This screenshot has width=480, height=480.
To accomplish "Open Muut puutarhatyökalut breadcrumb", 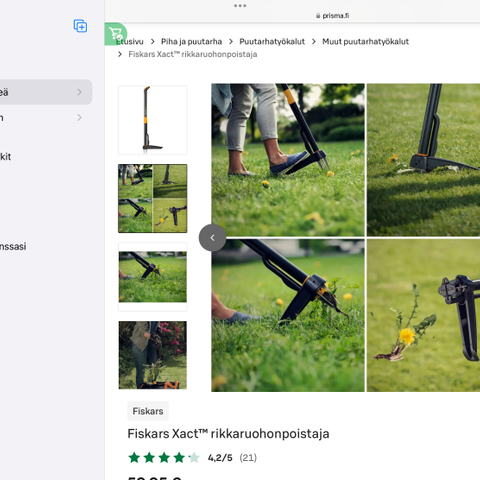I will click(365, 42).
